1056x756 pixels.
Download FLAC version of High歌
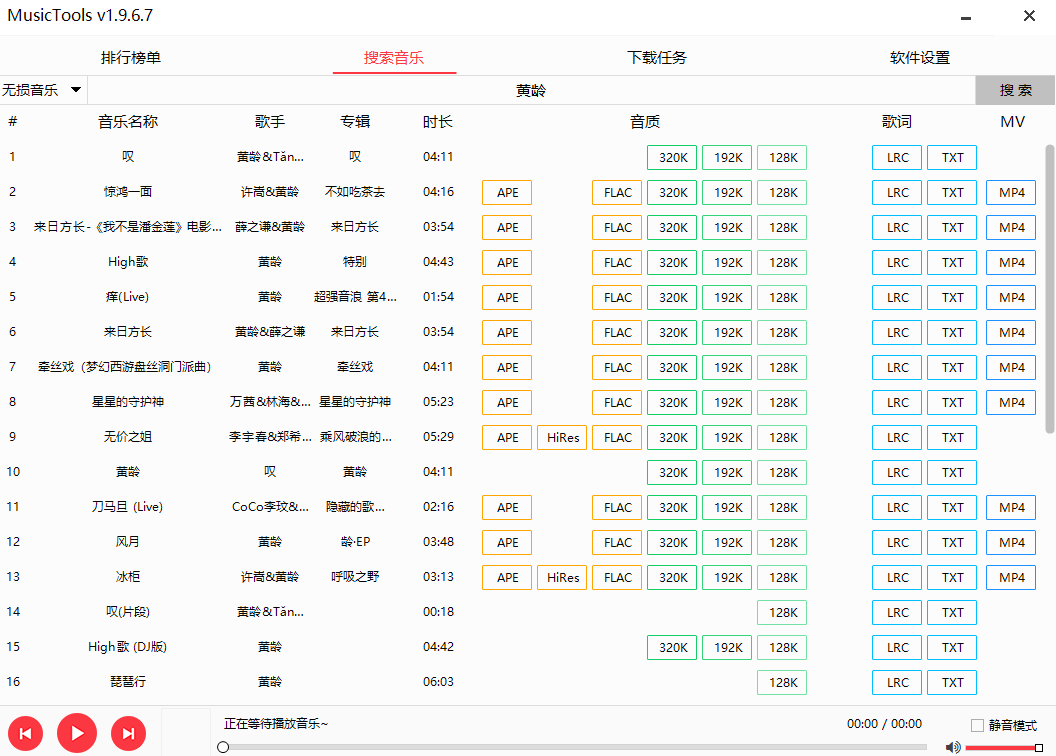point(616,262)
